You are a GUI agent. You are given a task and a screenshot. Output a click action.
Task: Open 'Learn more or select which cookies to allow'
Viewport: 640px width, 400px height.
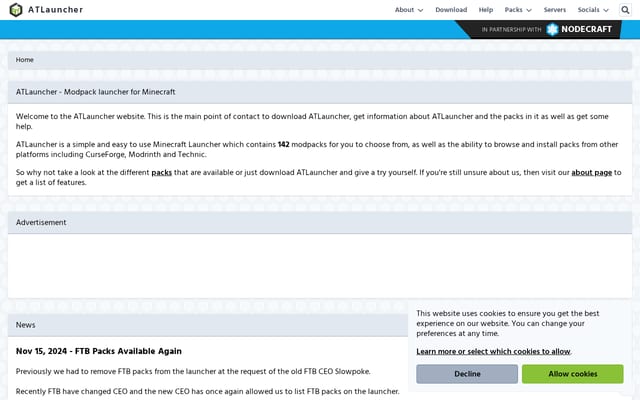coord(493,351)
